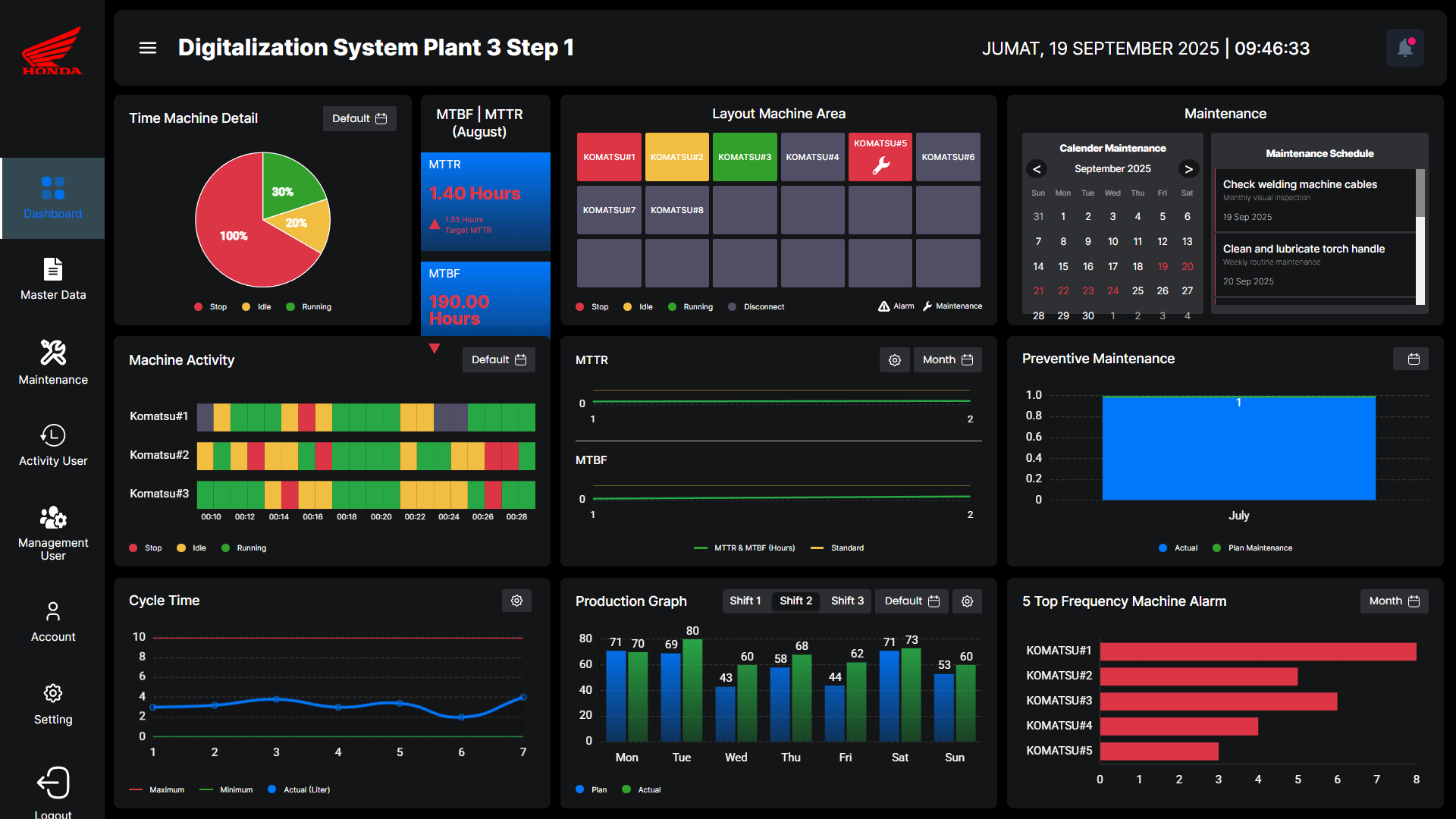The height and width of the screenshot is (819, 1456).
Task: Switch to Shift 1 on Production Graph
Action: click(x=745, y=600)
